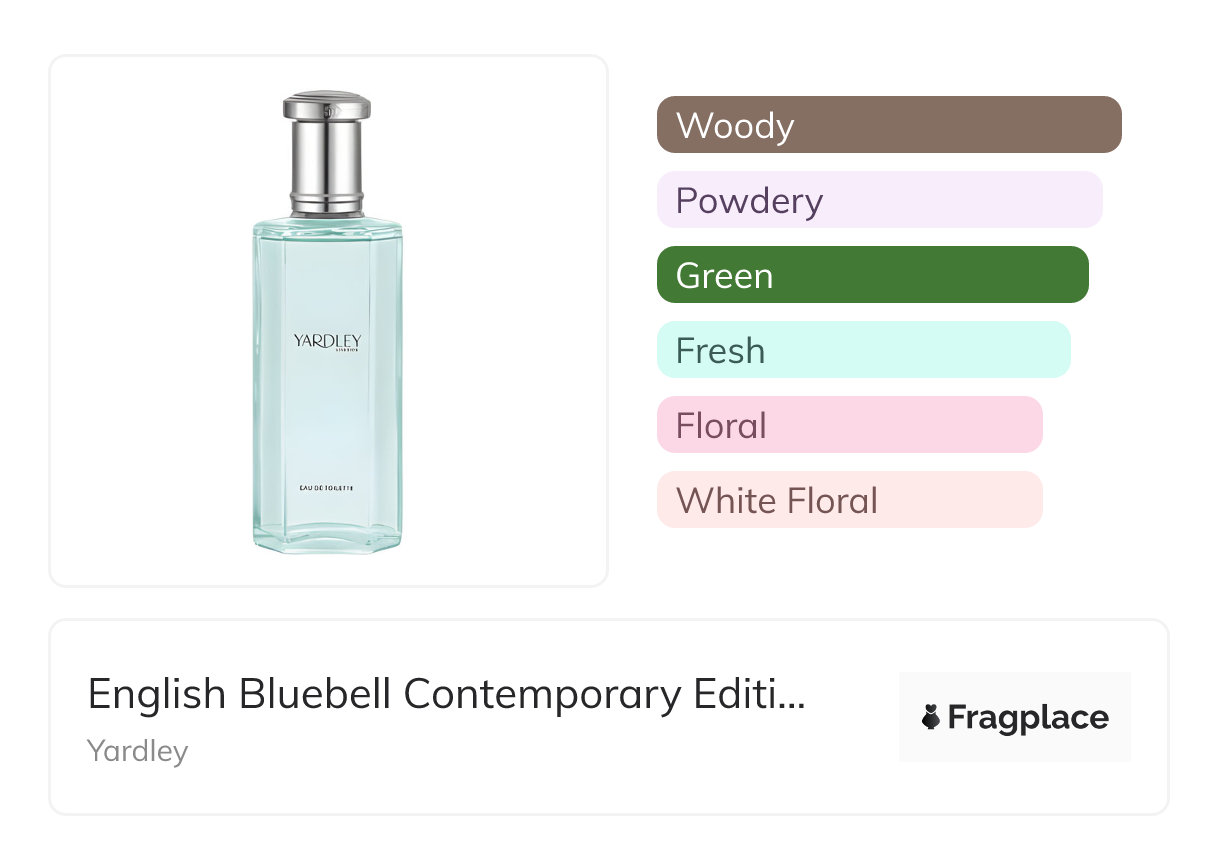1218x864 pixels.
Task: Click the Yardley brand name below title
Action: pos(137,751)
